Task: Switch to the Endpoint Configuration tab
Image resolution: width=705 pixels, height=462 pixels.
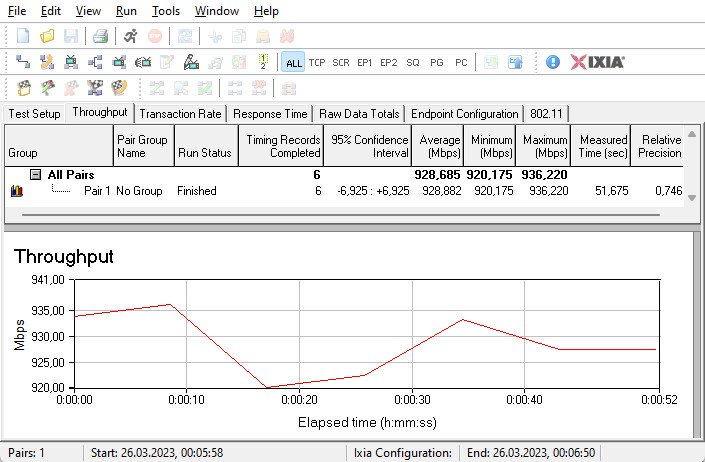Action: (465, 114)
